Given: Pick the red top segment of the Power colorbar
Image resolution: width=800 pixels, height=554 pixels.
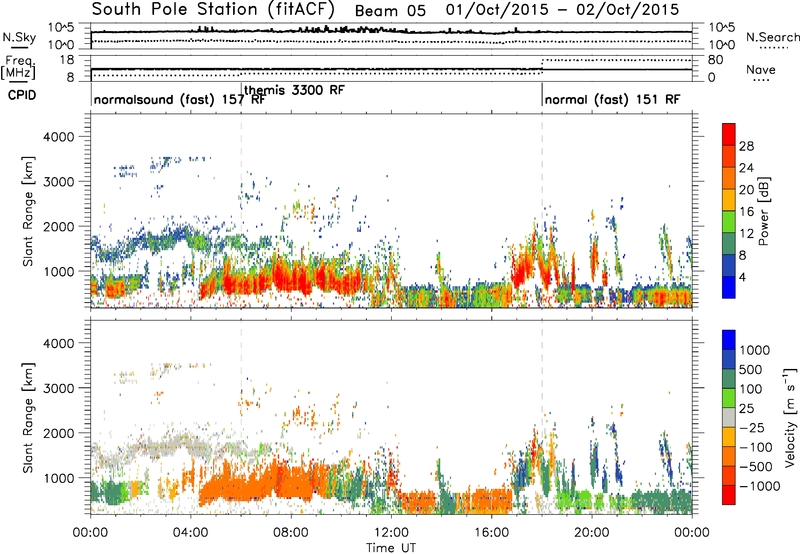Looking at the screenshot, I should click(x=729, y=135).
